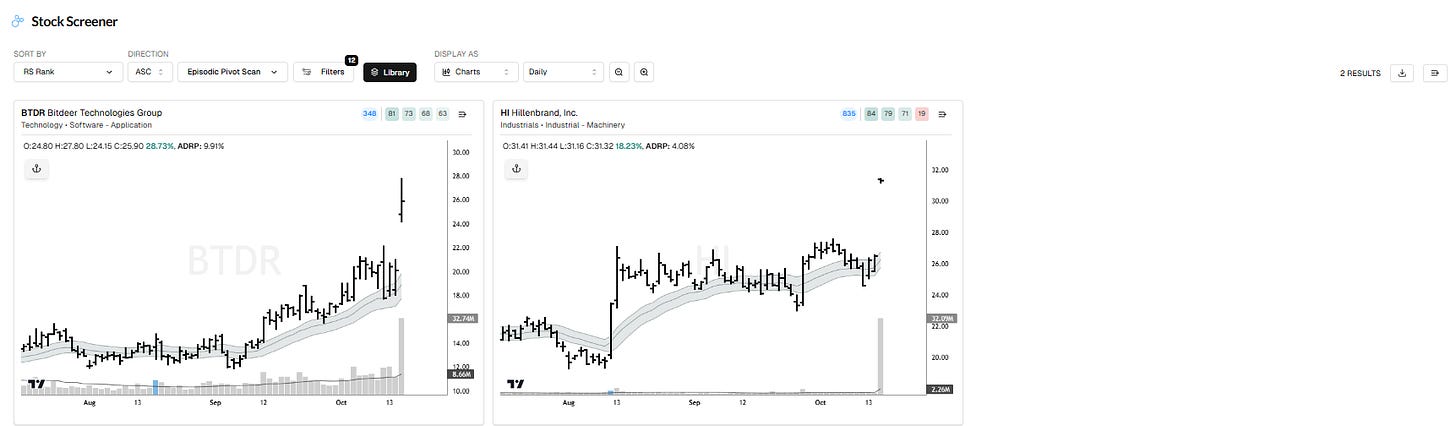Open the Library button
This screenshot has height=426, width=1456.
390,72
